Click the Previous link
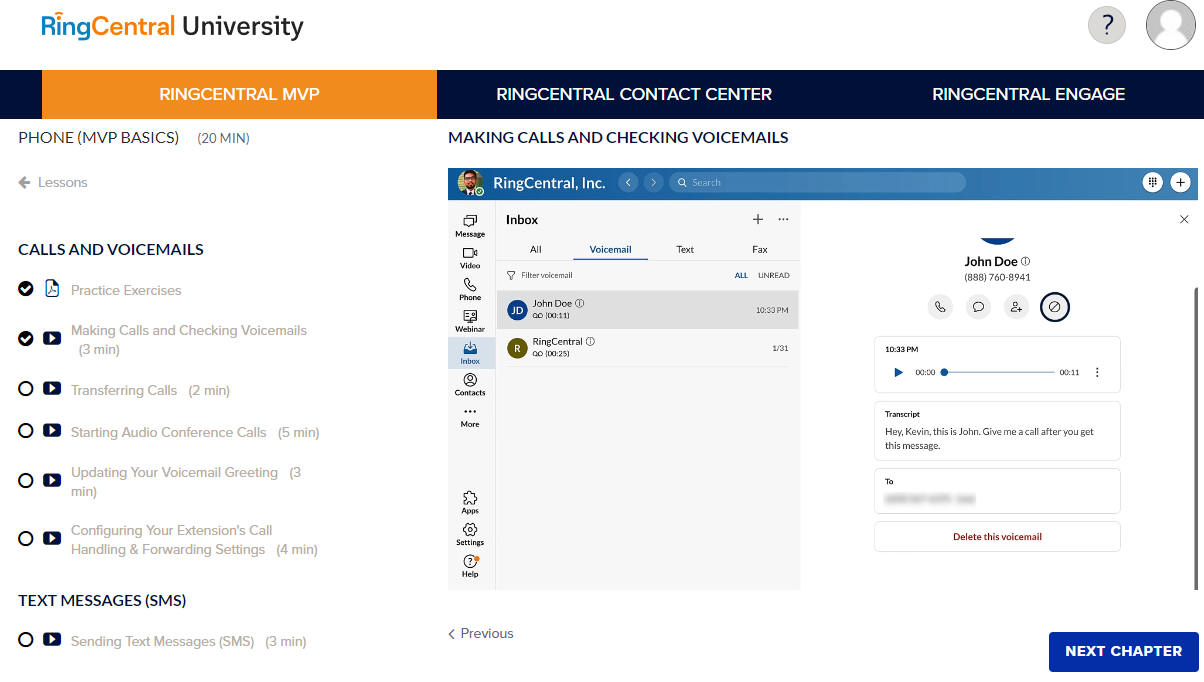This screenshot has height=682, width=1204. [480, 633]
